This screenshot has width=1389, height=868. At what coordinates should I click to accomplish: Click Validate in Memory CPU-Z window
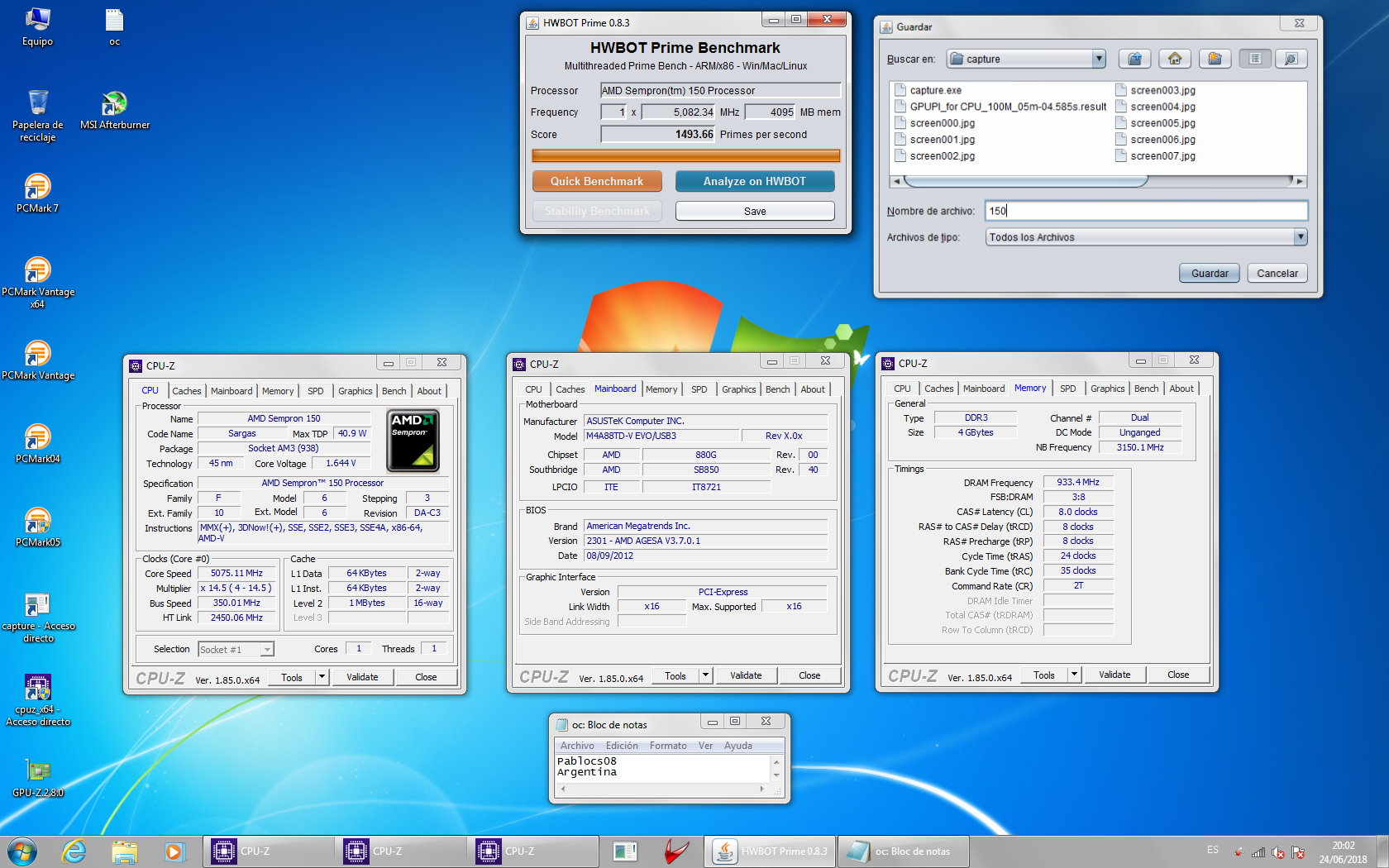pyautogui.click(x=1115, y=675)
